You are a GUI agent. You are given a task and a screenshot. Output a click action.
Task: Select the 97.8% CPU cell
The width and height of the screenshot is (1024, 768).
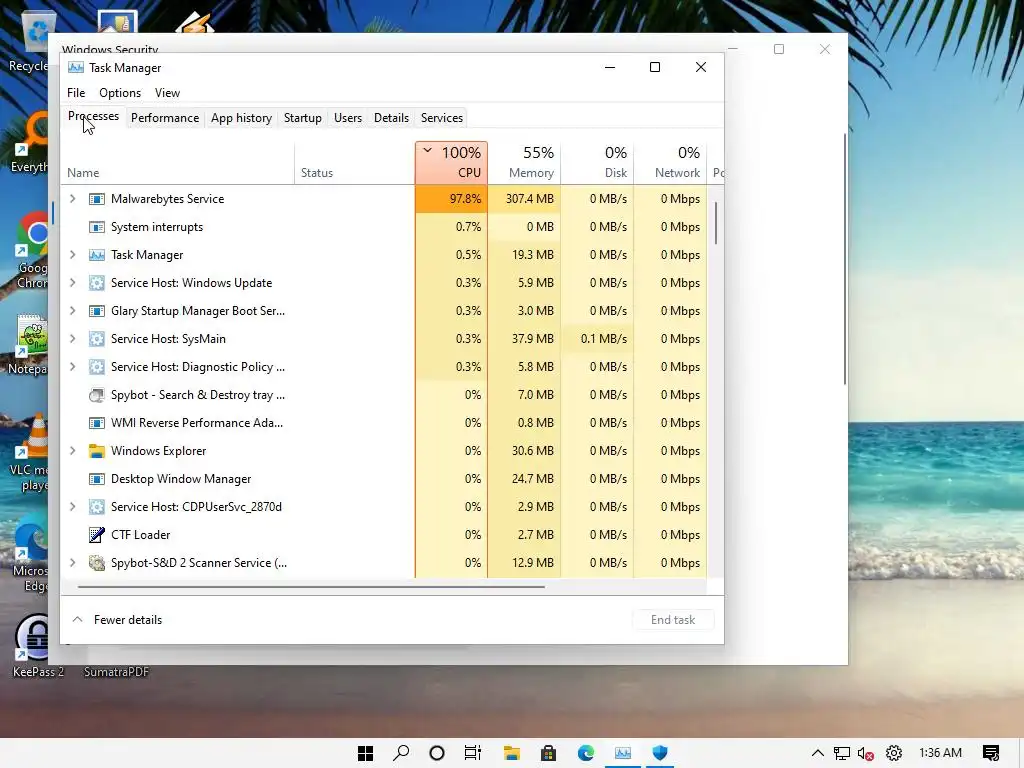[451, 199]
